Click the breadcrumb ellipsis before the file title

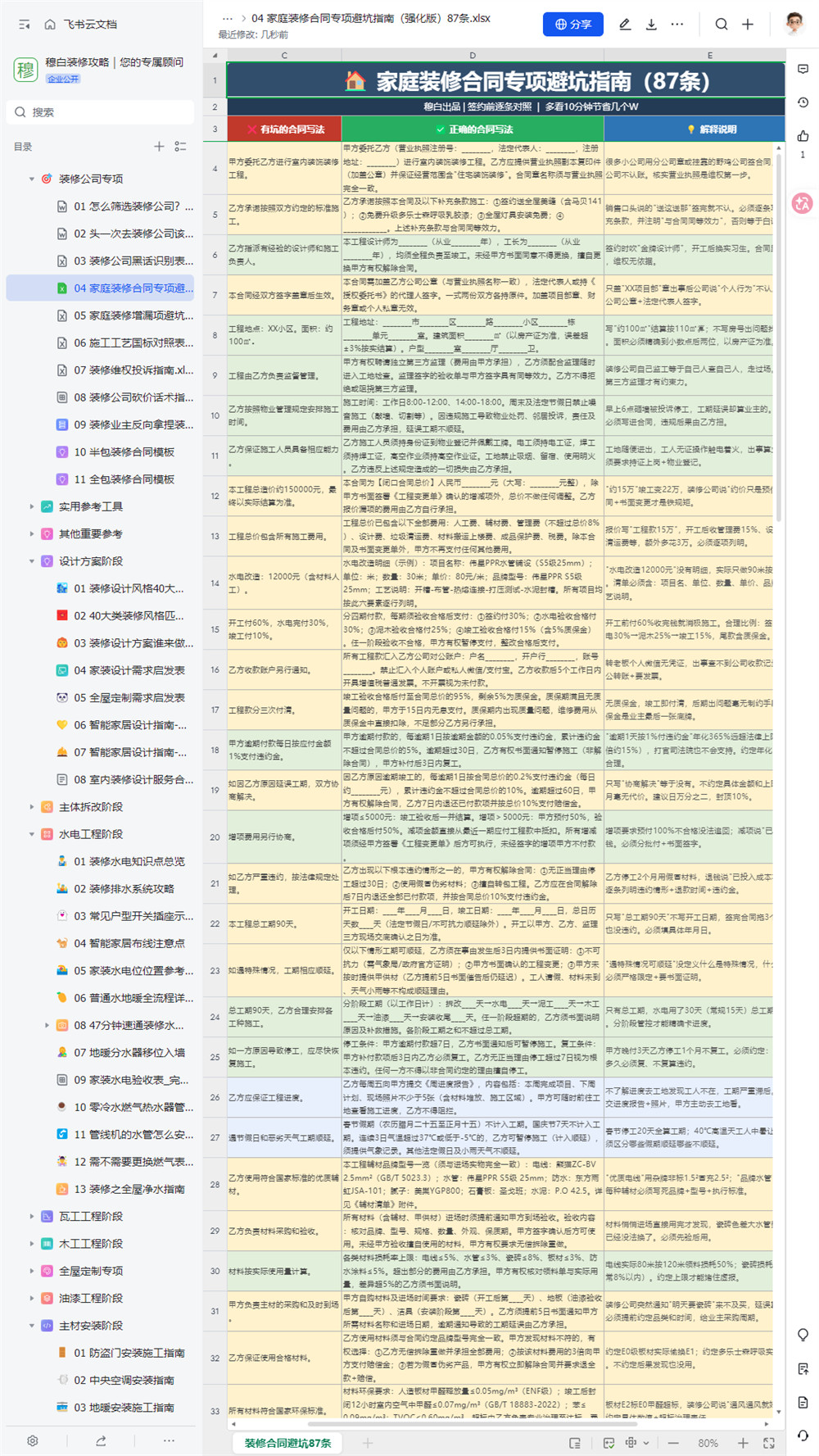point(229,18)
